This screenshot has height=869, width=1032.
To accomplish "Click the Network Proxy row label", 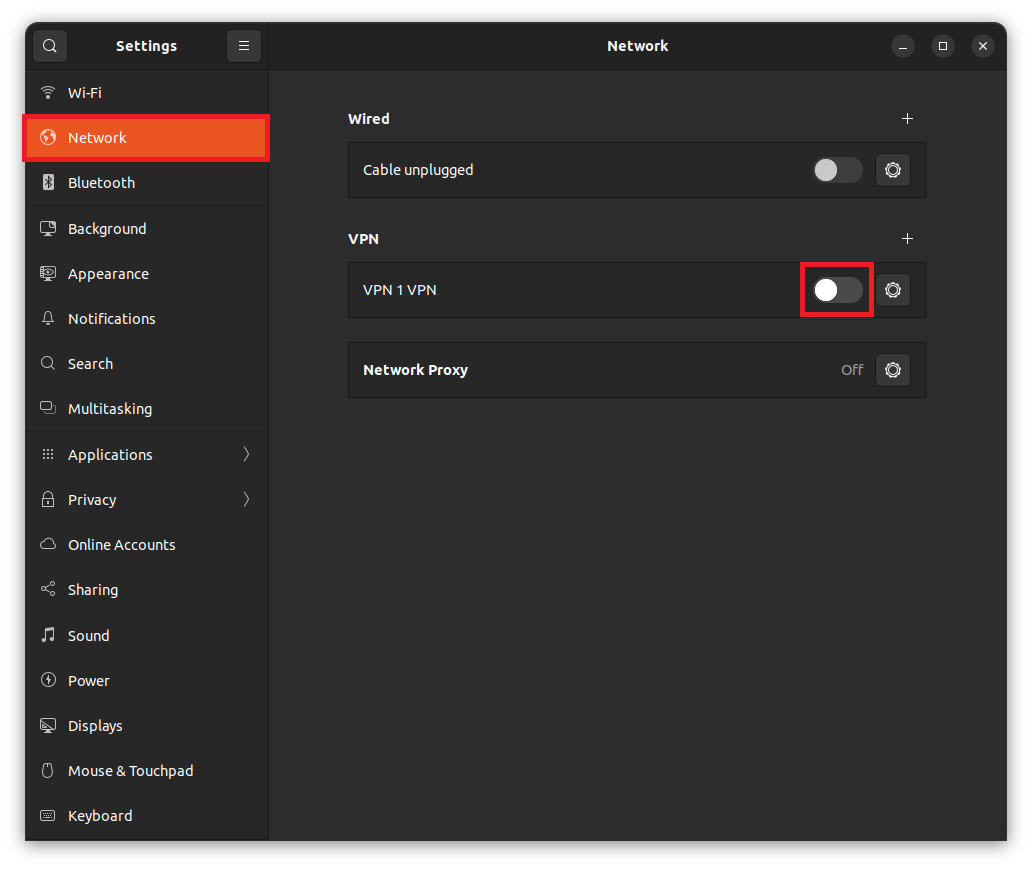I will (x=415, y=370).
